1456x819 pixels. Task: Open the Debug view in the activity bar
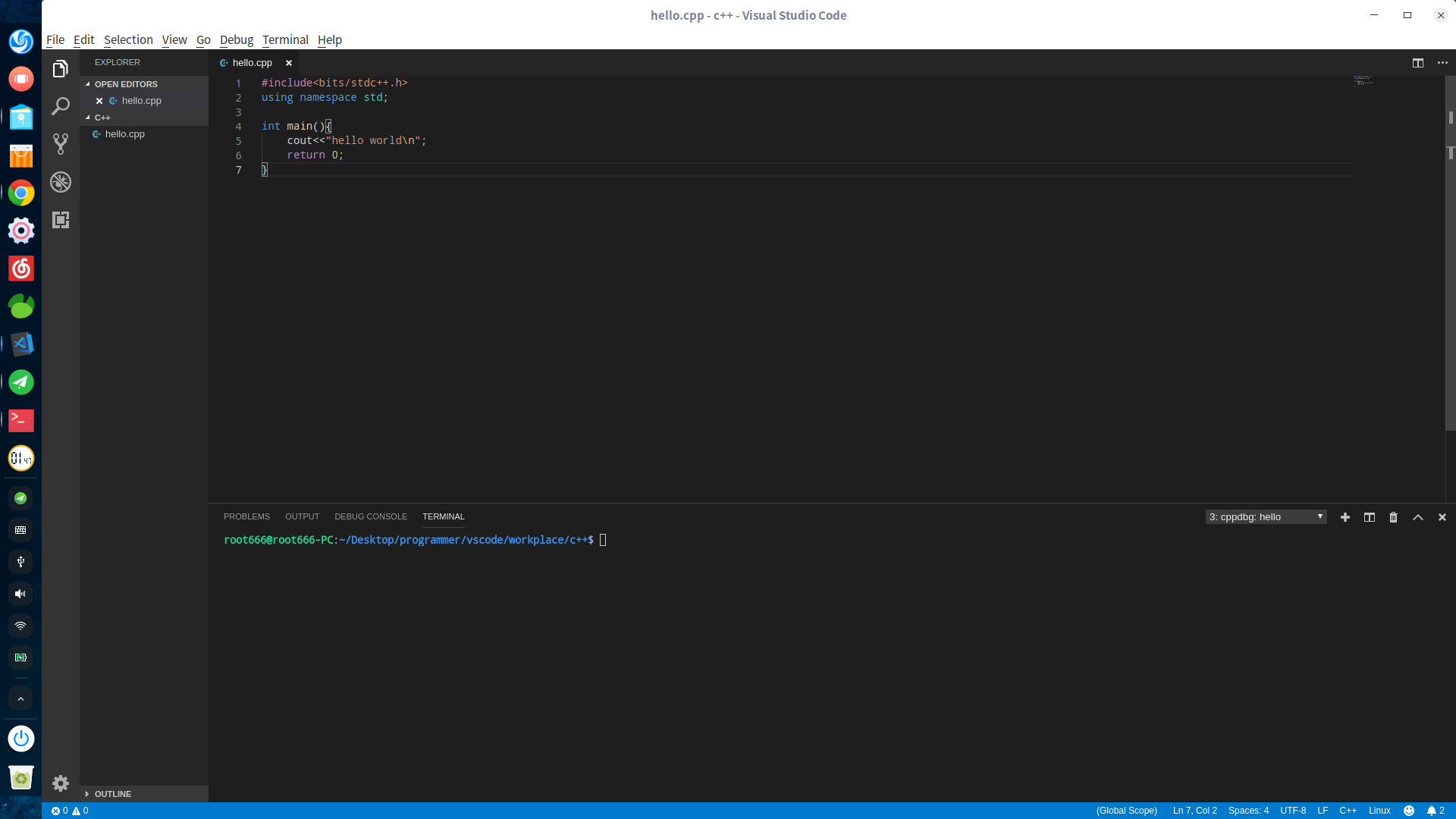tap(61, 182)
